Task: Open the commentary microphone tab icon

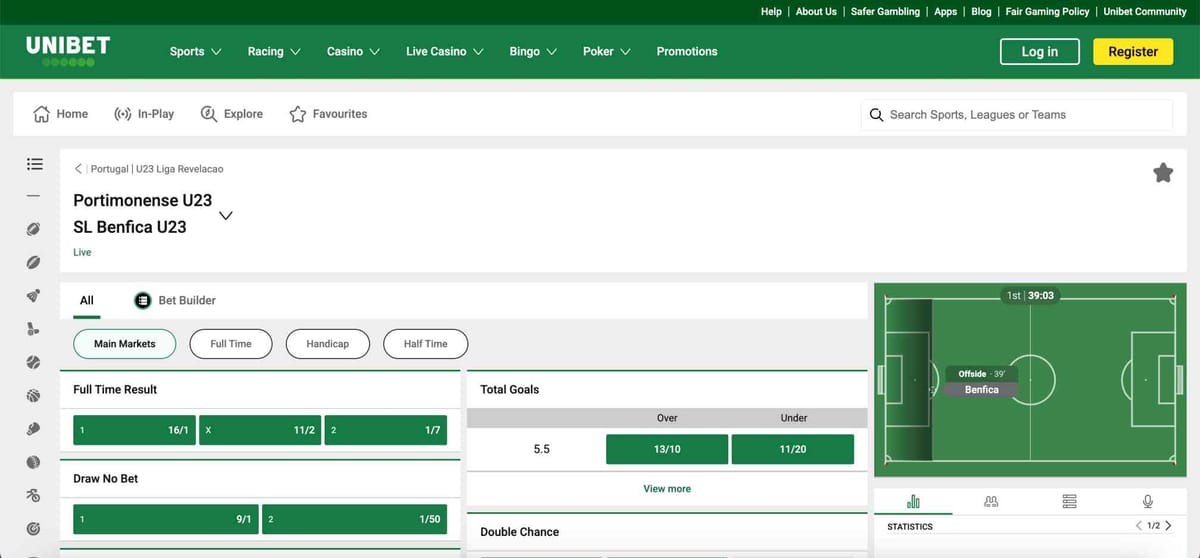Action: (1148, 501)
